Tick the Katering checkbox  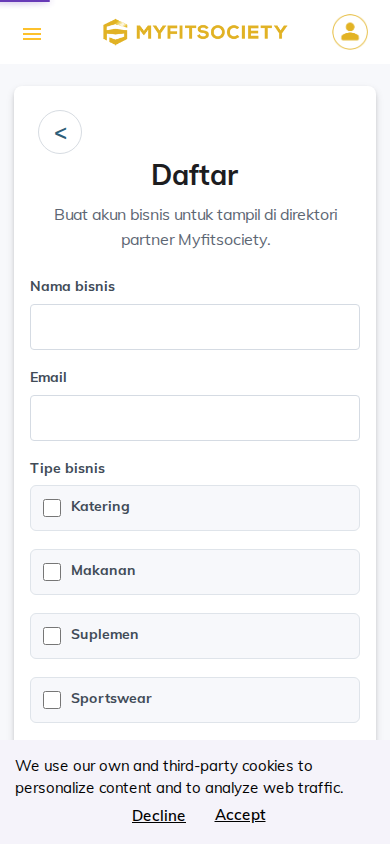point(52,508)
